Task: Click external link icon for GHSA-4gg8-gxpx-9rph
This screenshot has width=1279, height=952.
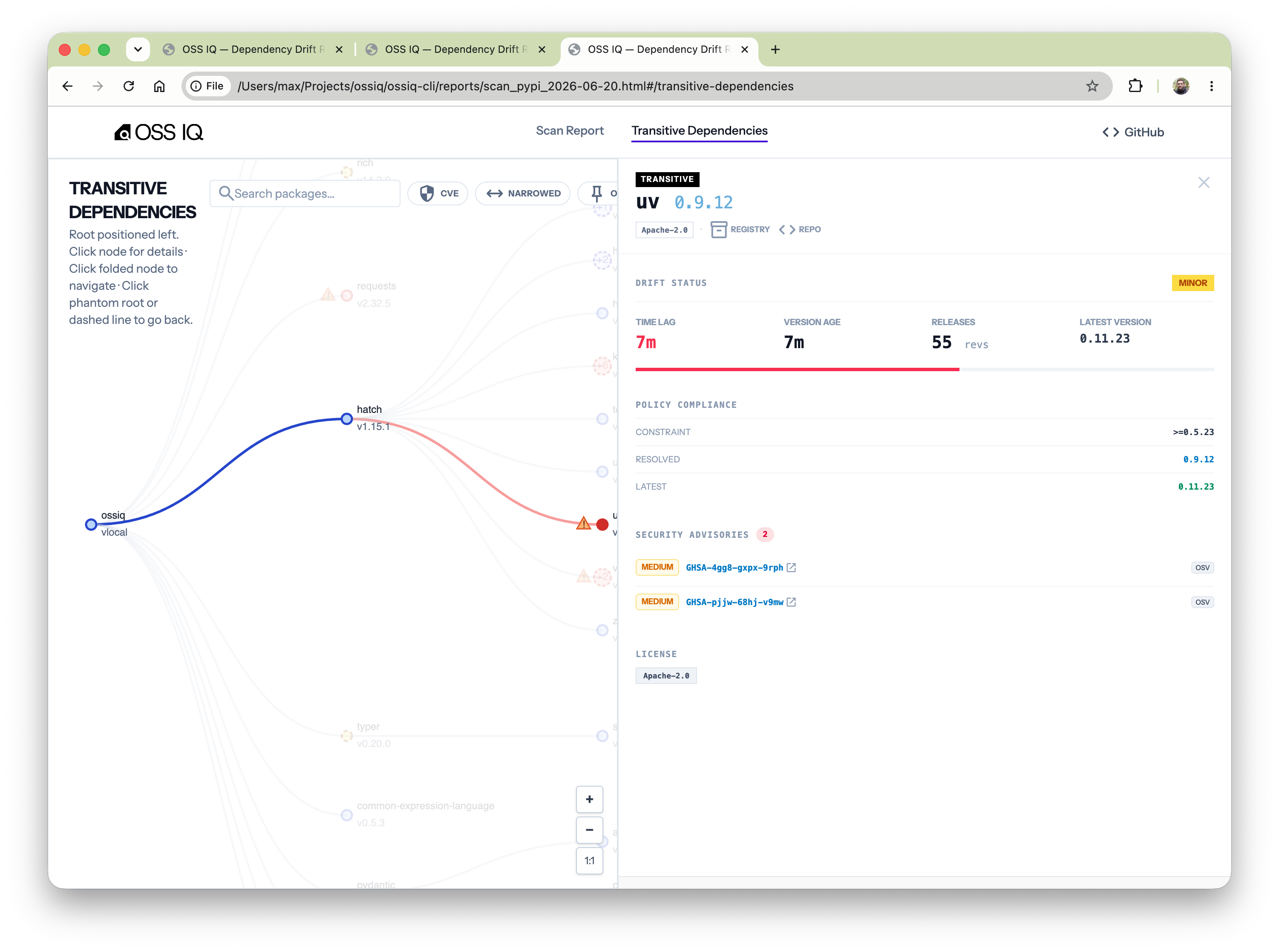Action: (791, 568)
